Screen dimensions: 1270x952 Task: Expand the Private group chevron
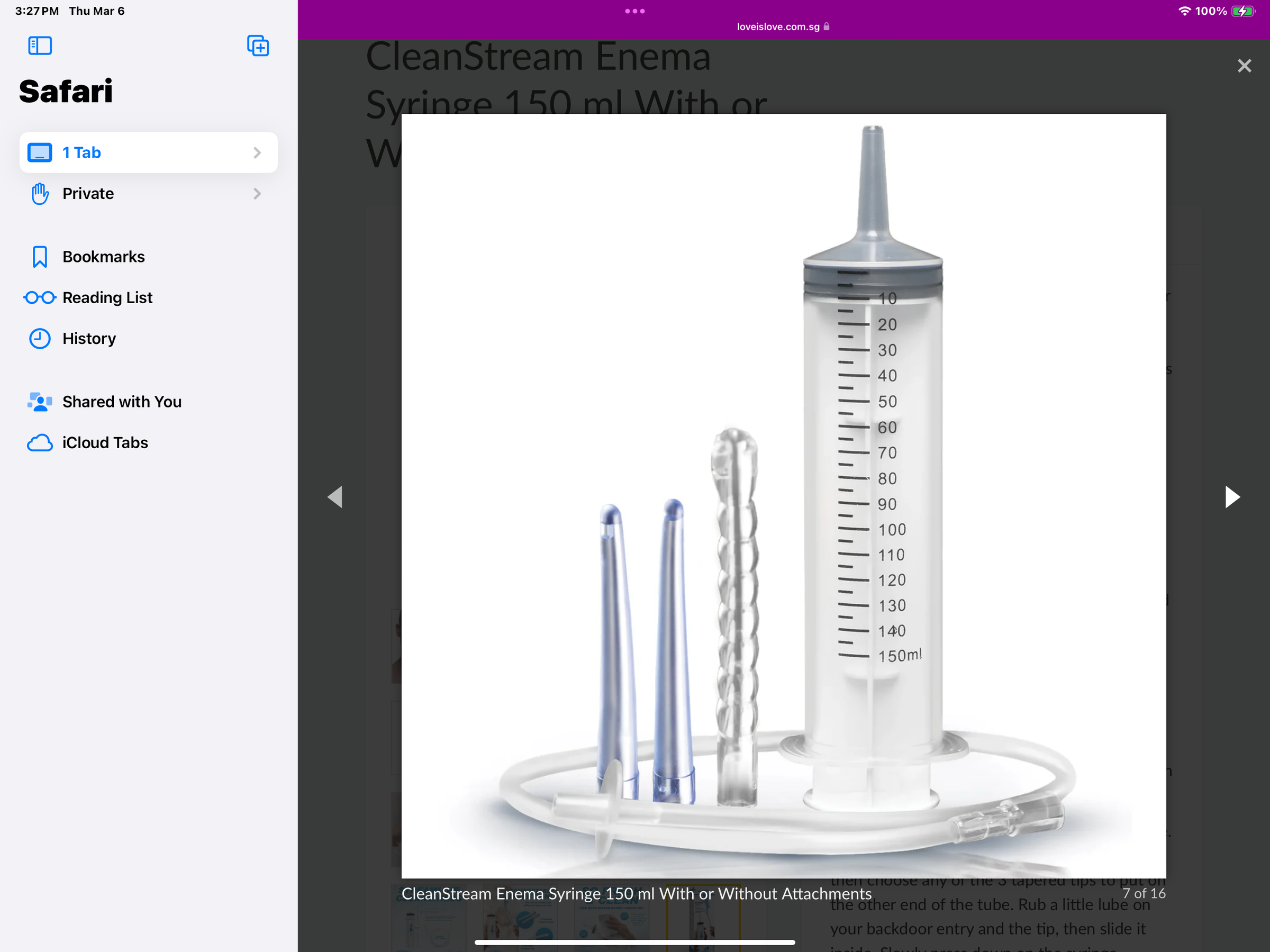[x=257, y=194]
